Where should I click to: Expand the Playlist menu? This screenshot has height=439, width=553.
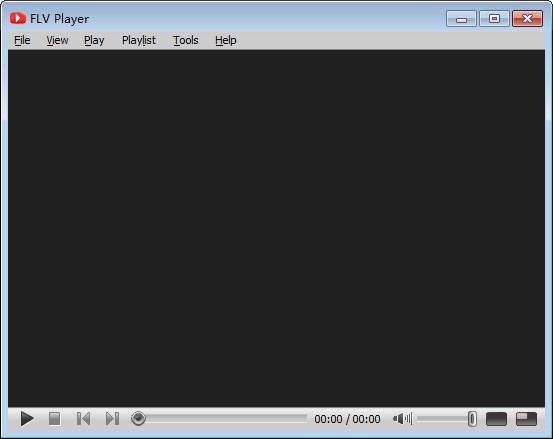[139, 40]
